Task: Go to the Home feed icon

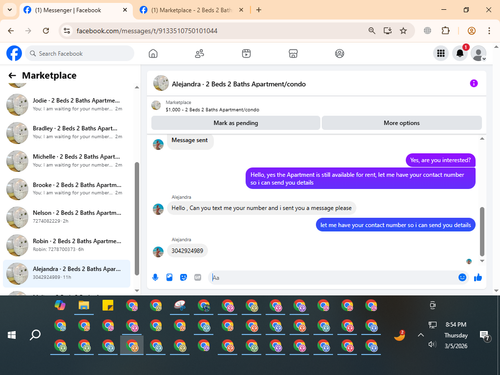Action: [x=153, y=53]
